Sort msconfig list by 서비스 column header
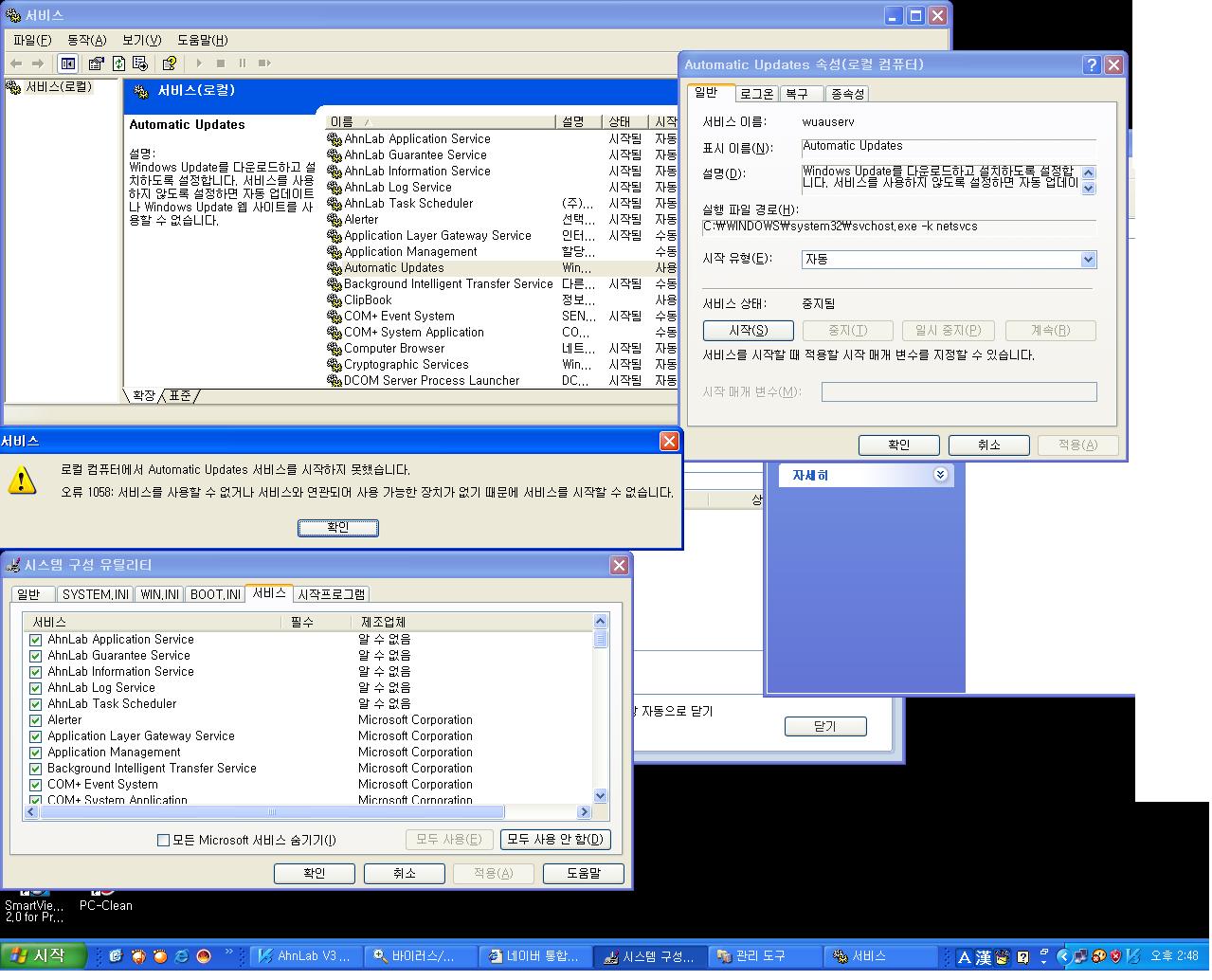This screenshot has height=980, width=1212. click(x=152, y=622)
